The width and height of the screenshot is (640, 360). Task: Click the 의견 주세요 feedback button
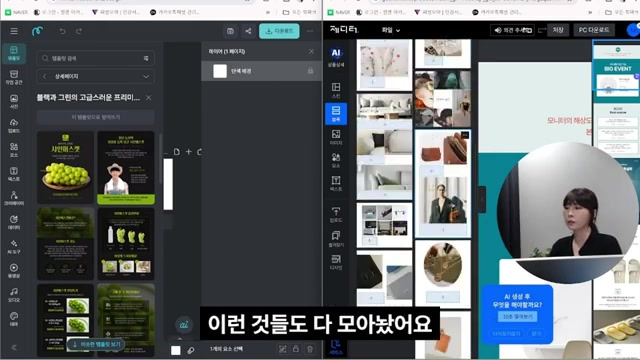(513, 30)
